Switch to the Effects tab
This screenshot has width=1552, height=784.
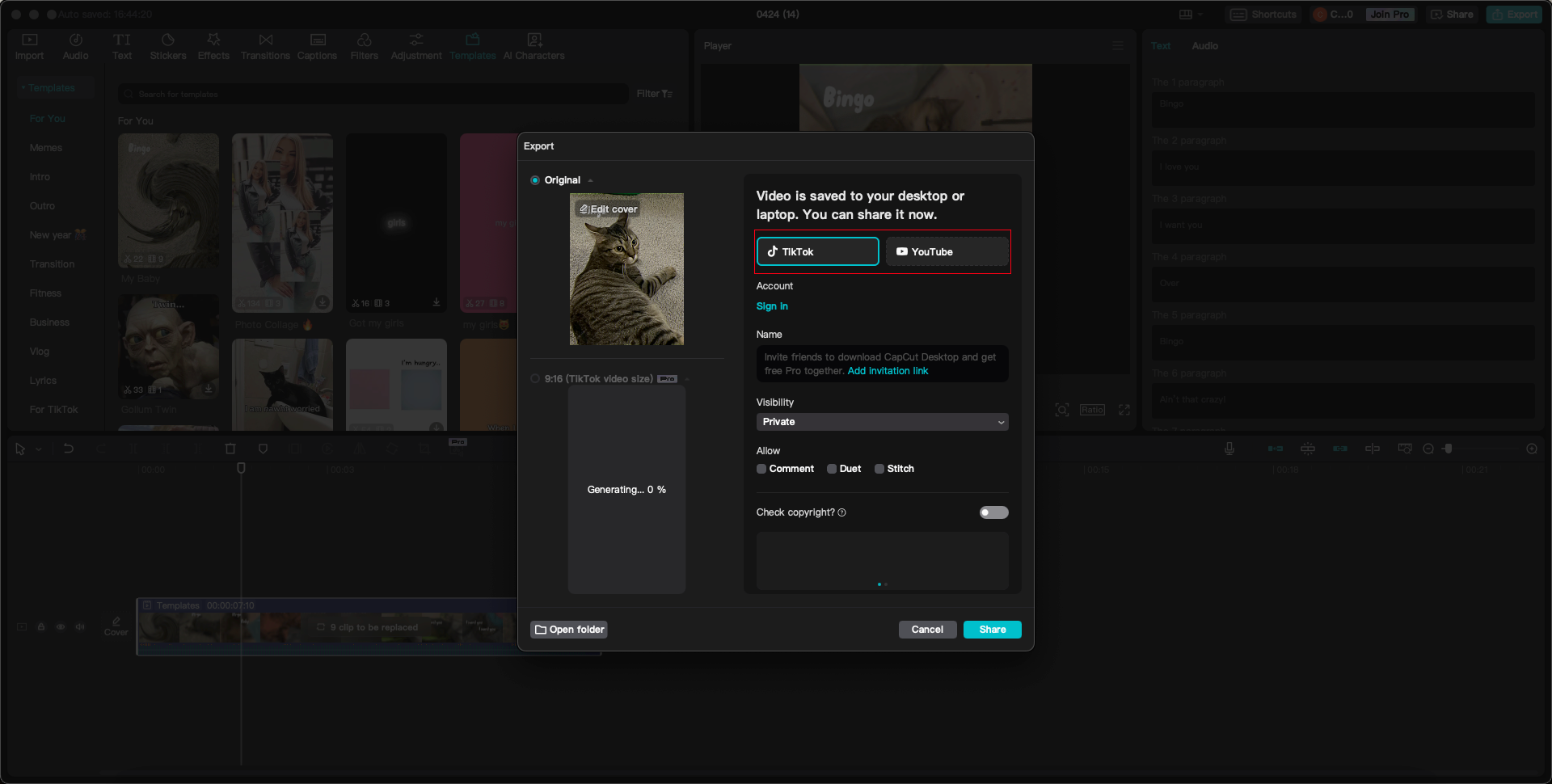[213, 47]
